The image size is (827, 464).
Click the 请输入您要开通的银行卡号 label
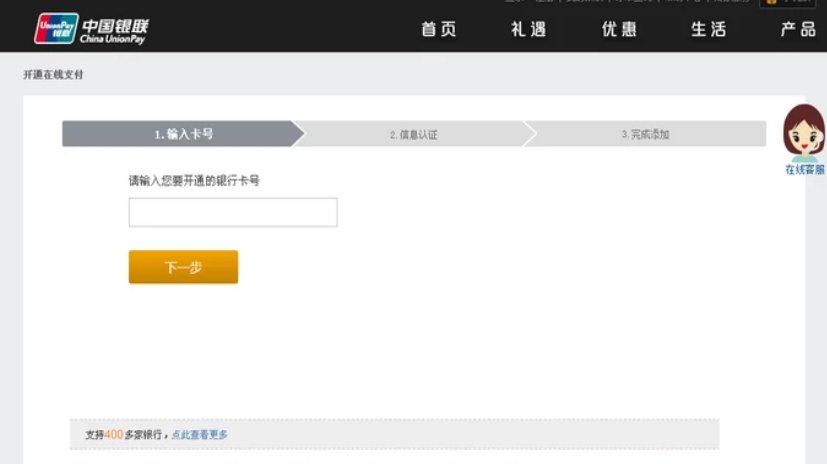tap(194, 181)
